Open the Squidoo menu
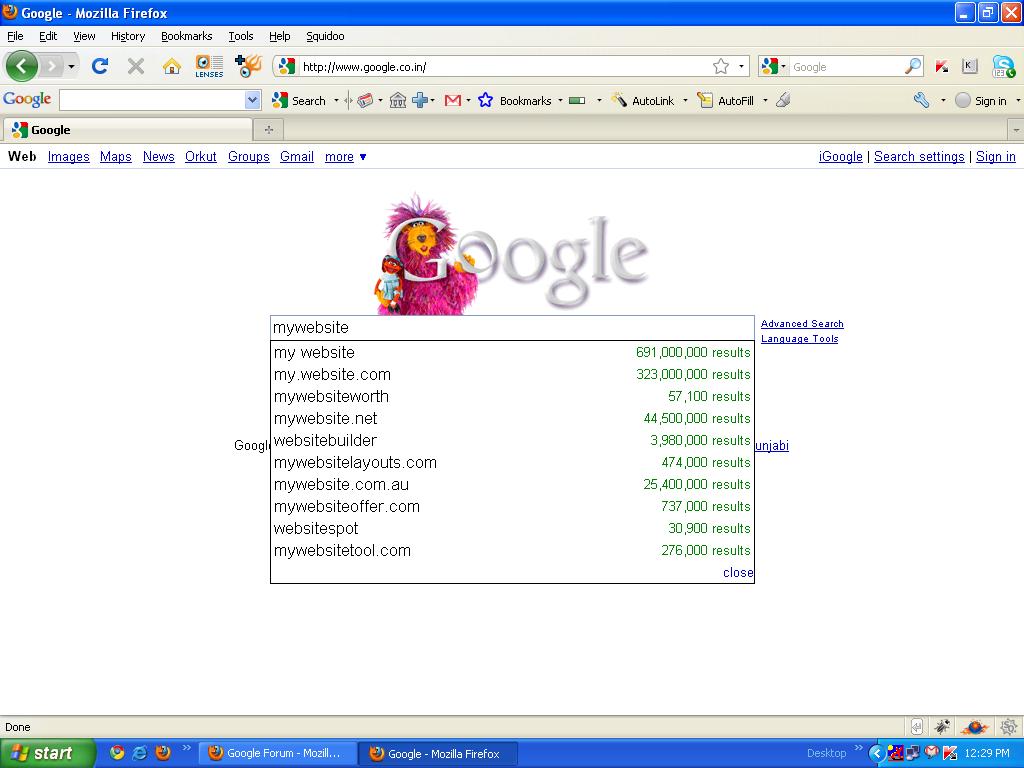The height and width of the screenshot is (768, 1024). [325, 37]
